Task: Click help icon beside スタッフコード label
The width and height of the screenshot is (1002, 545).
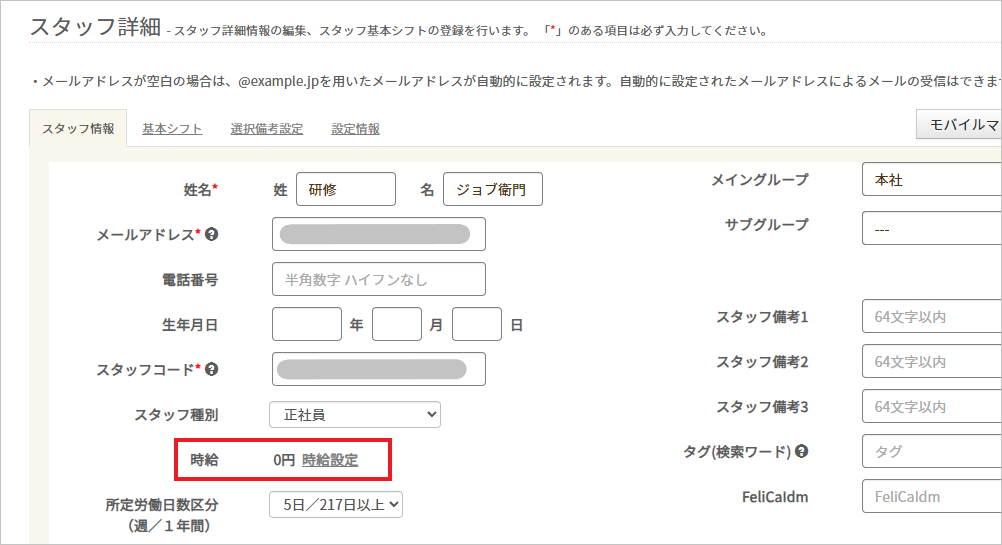Action: 212,369
